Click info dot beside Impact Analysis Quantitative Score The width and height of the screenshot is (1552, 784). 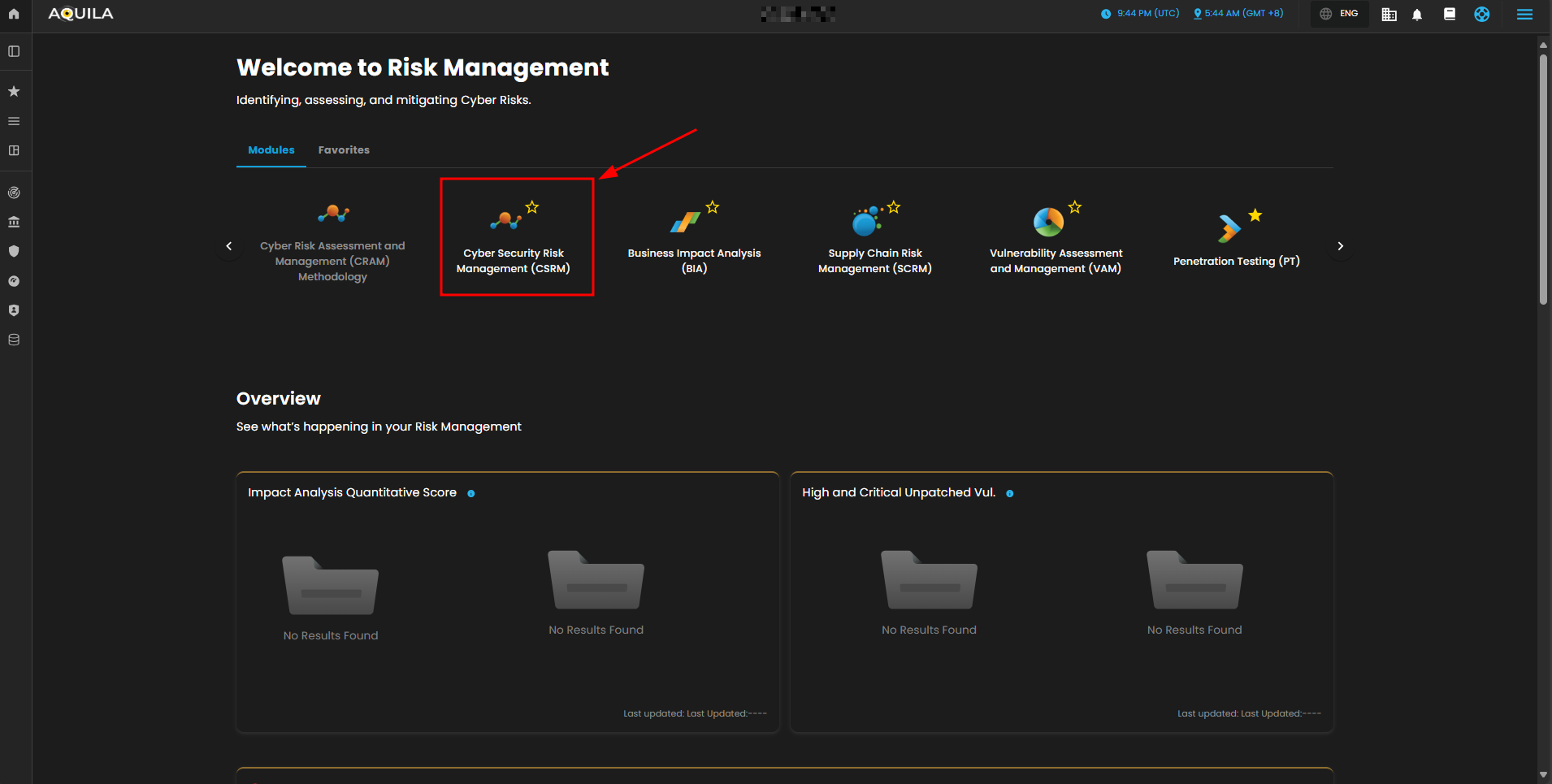[471, 493]
